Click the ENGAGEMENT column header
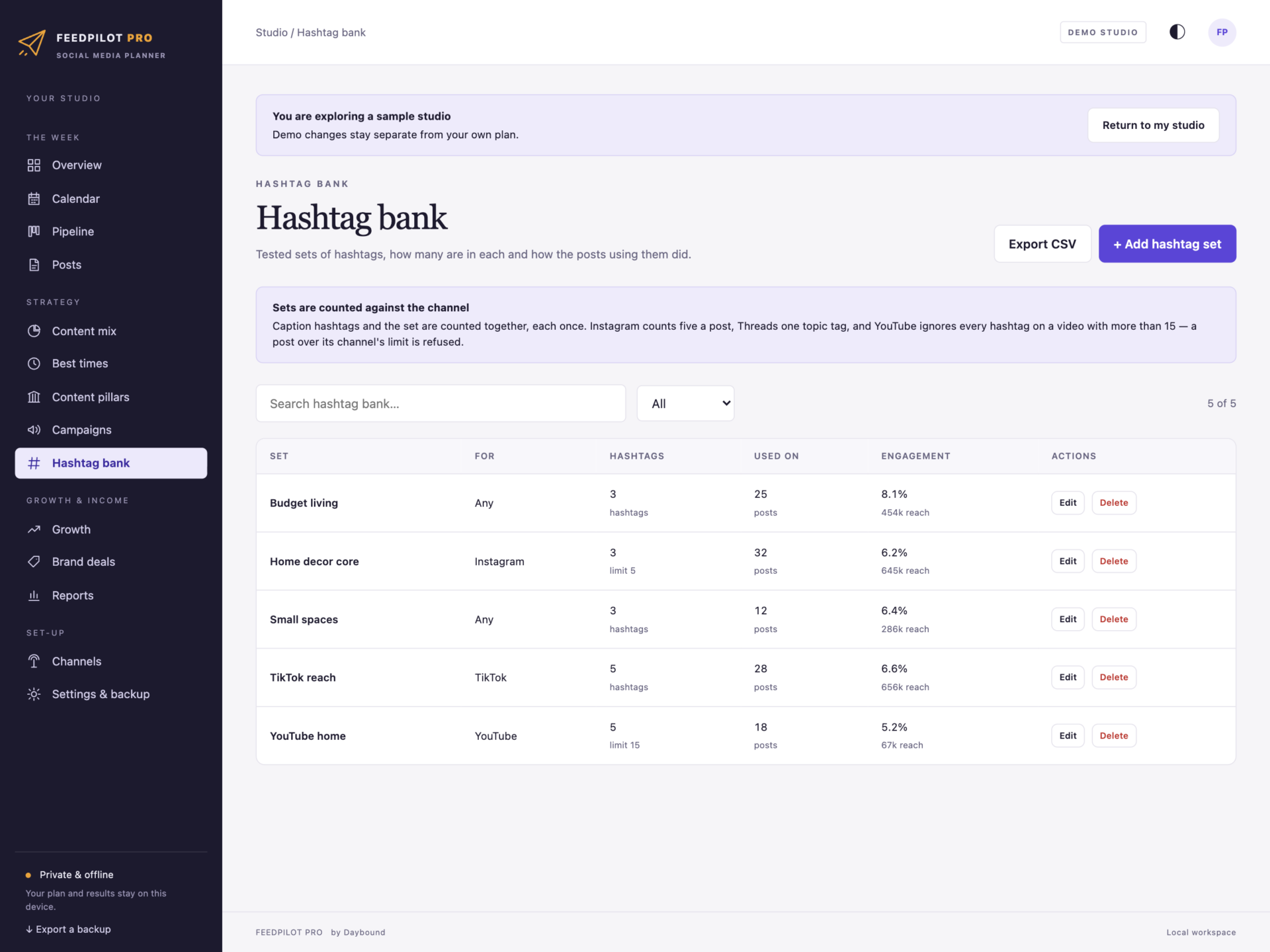 tap(915, 456)
